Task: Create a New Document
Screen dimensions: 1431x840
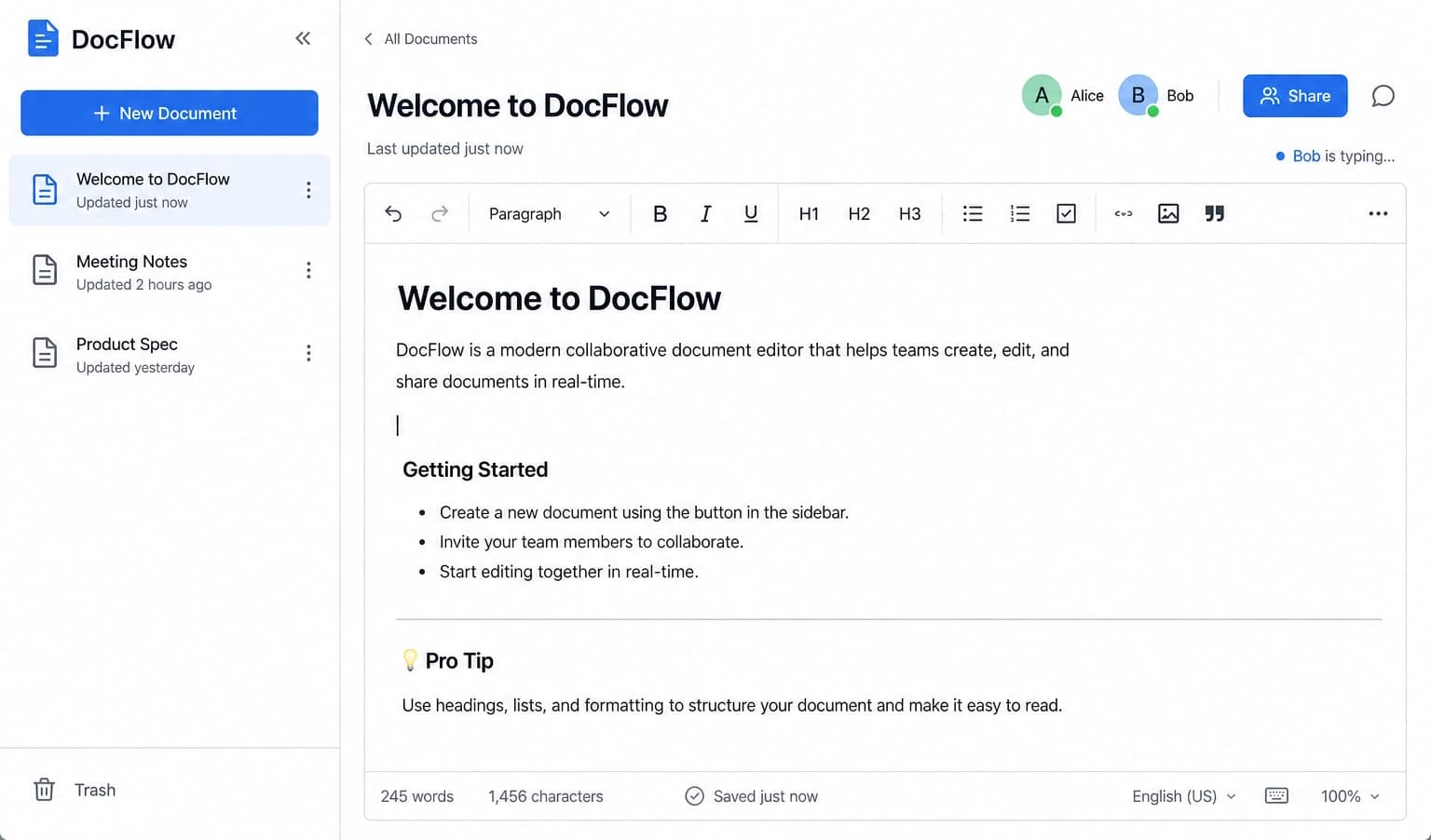Action: [x=170, y=113]
